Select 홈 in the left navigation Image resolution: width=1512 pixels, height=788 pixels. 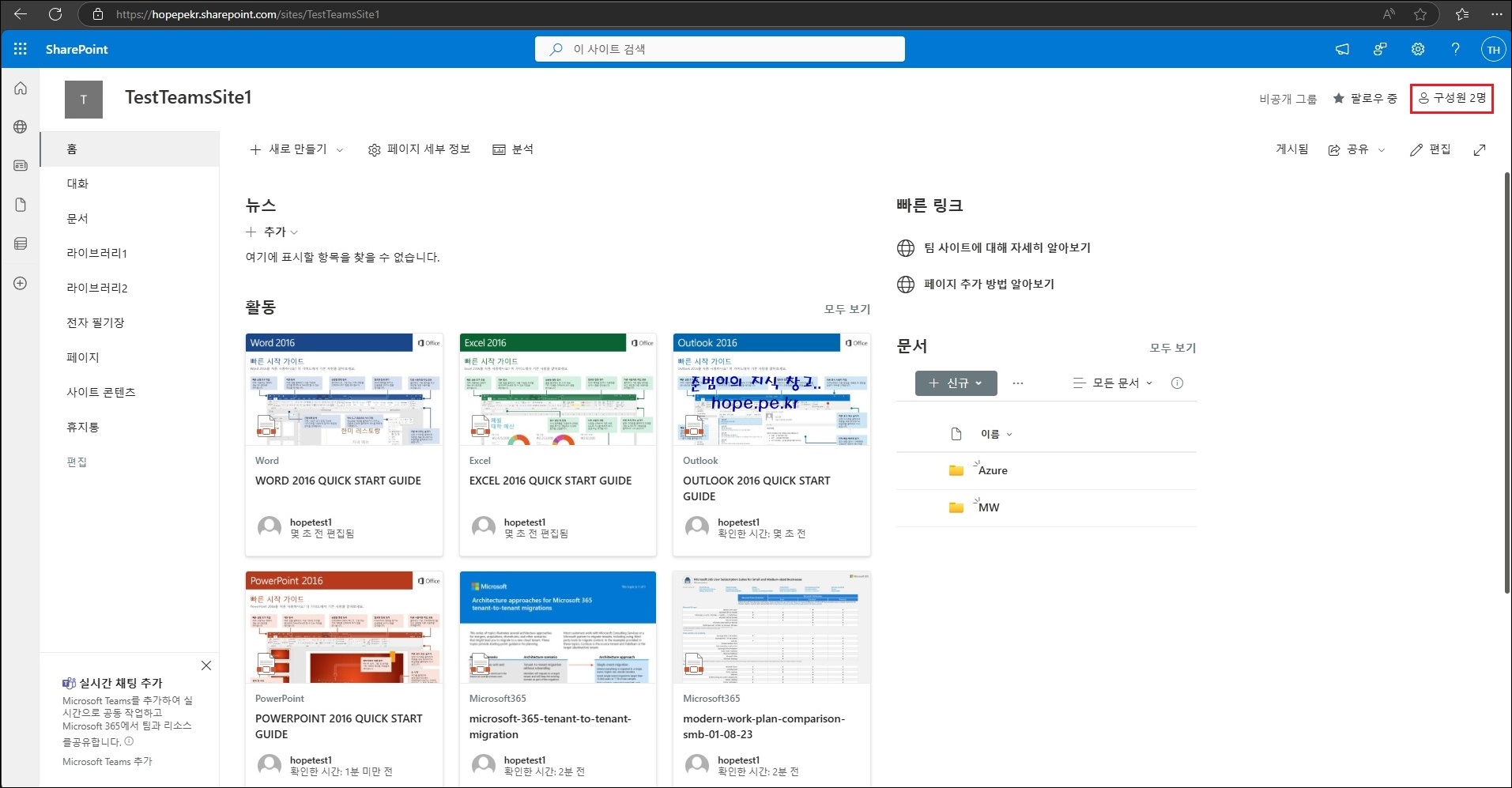[x=130, y=149]
